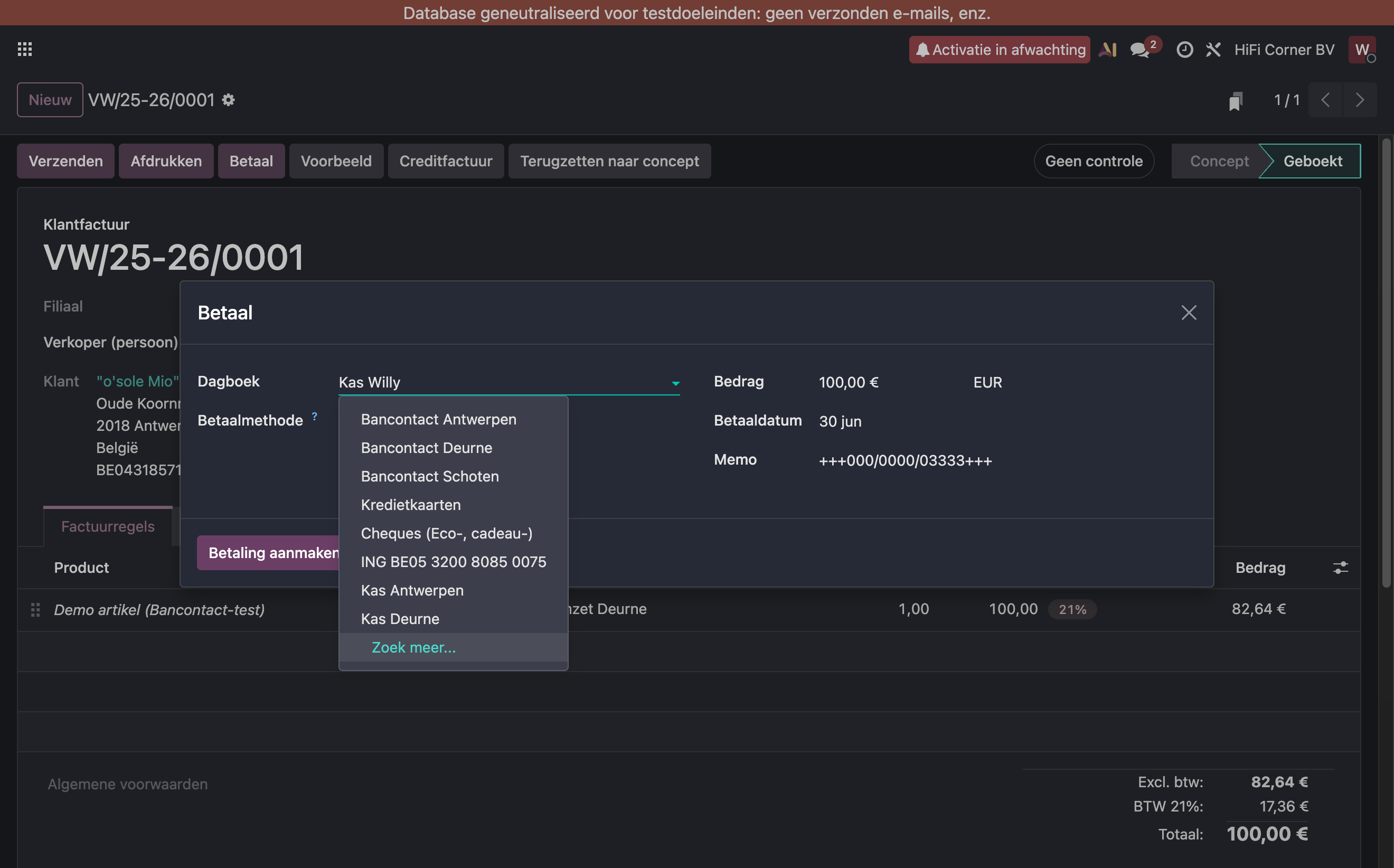The image size is (1394, 868).
Task: Choose Bancontact Antwerpen from the list
Action: pos(453,420)
